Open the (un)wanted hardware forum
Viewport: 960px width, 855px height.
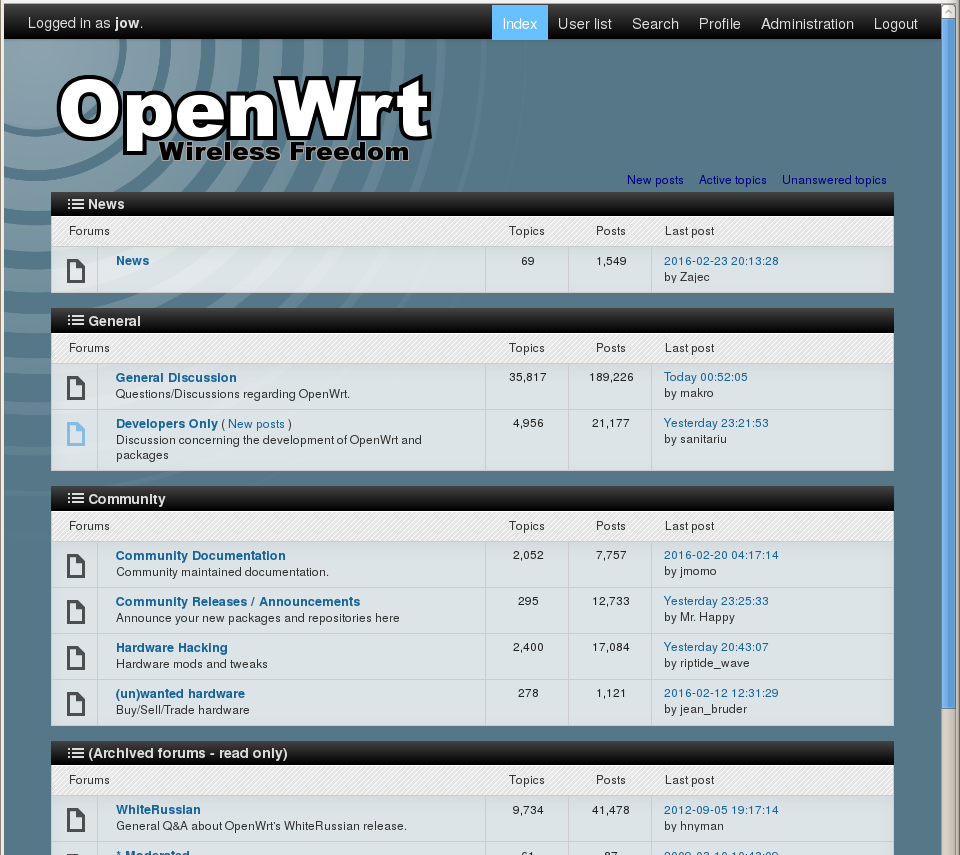181,694
